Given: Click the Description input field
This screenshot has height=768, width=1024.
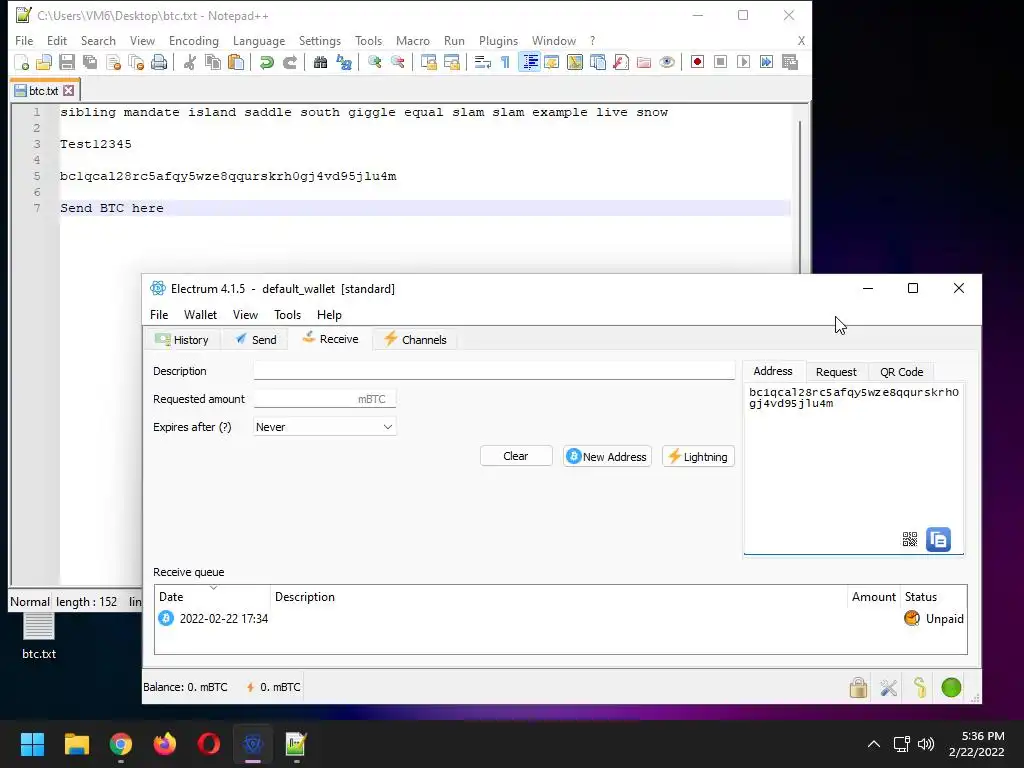Looking at the screenshot, I should pos(494,371).
